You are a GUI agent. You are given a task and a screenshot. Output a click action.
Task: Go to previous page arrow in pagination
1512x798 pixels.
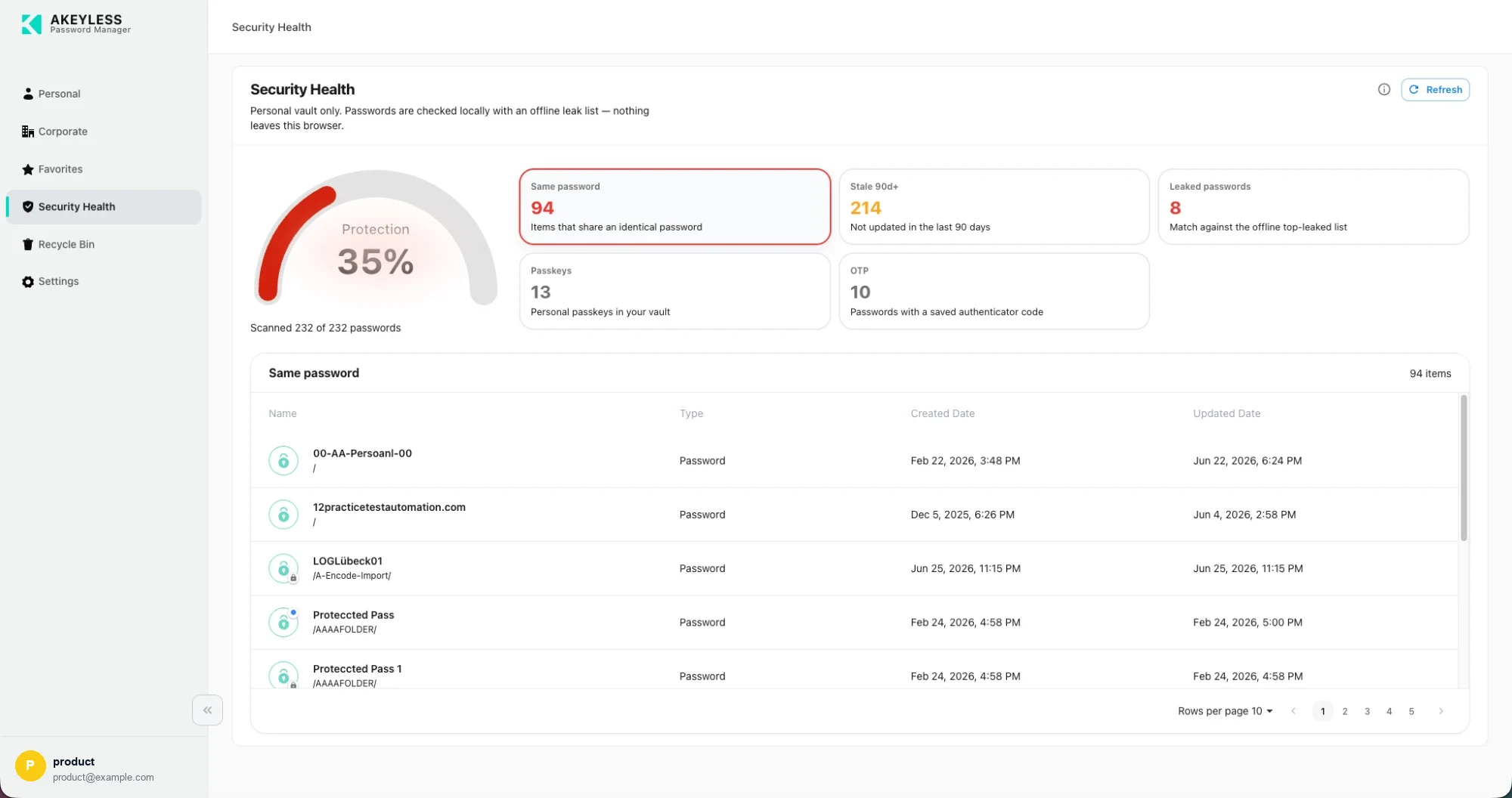tap(1294, 711)
